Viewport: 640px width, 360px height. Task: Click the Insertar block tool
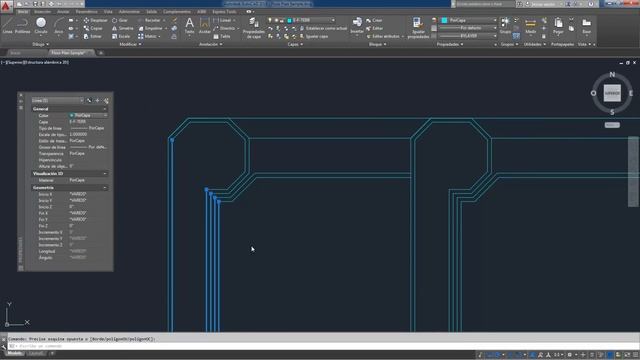point(357,26)
